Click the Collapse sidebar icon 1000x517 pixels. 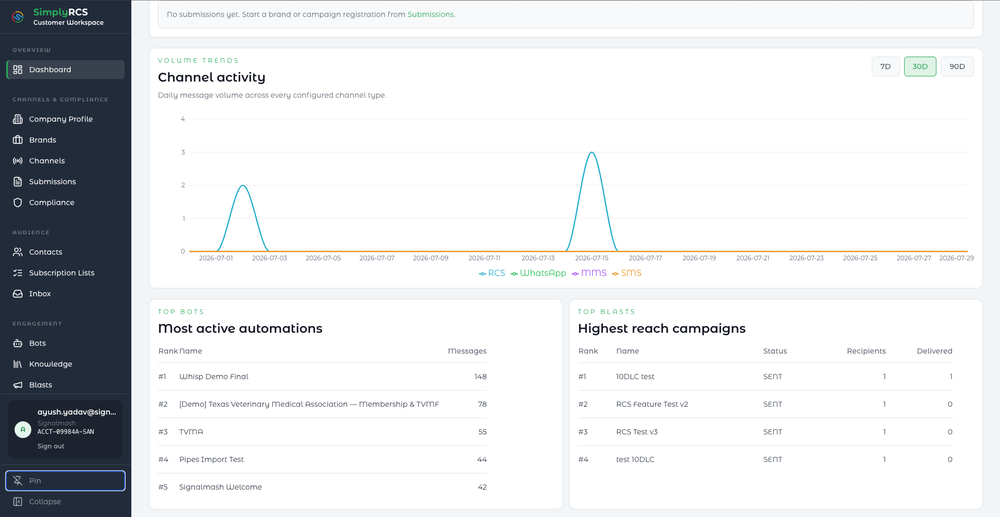pos(18,502)
